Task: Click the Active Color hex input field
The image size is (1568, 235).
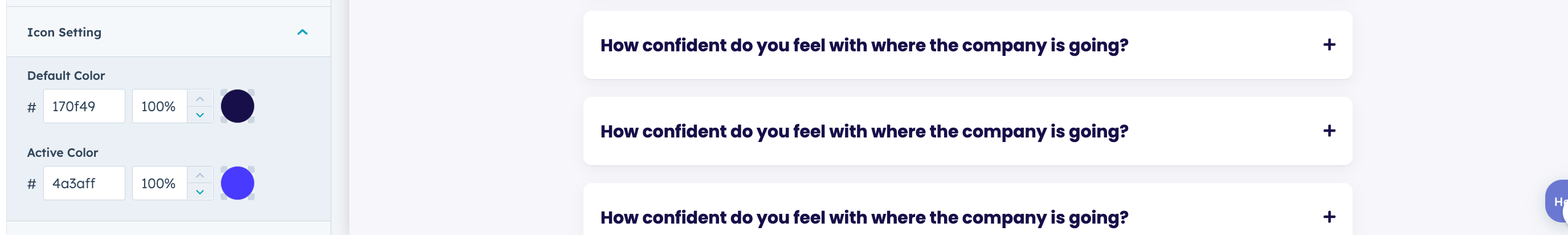Action: coord(84,183)
